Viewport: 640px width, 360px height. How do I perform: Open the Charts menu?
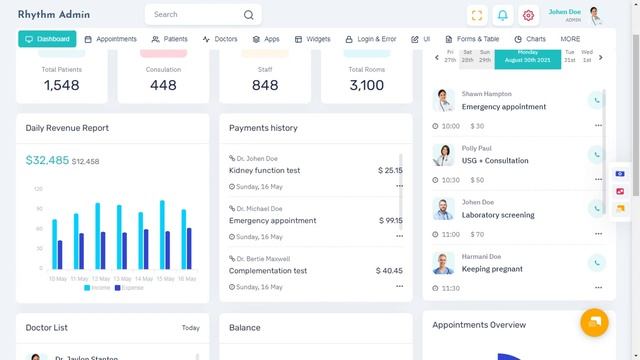(x=530, y=39)
